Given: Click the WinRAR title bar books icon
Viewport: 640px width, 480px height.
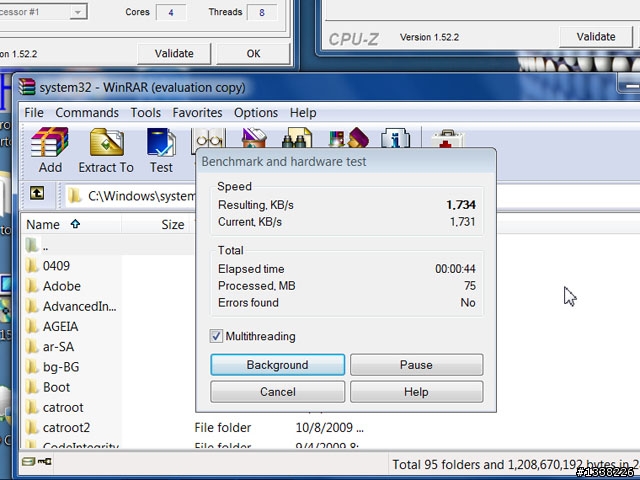Looking at the screenshot, I should (x=27, y=87).
